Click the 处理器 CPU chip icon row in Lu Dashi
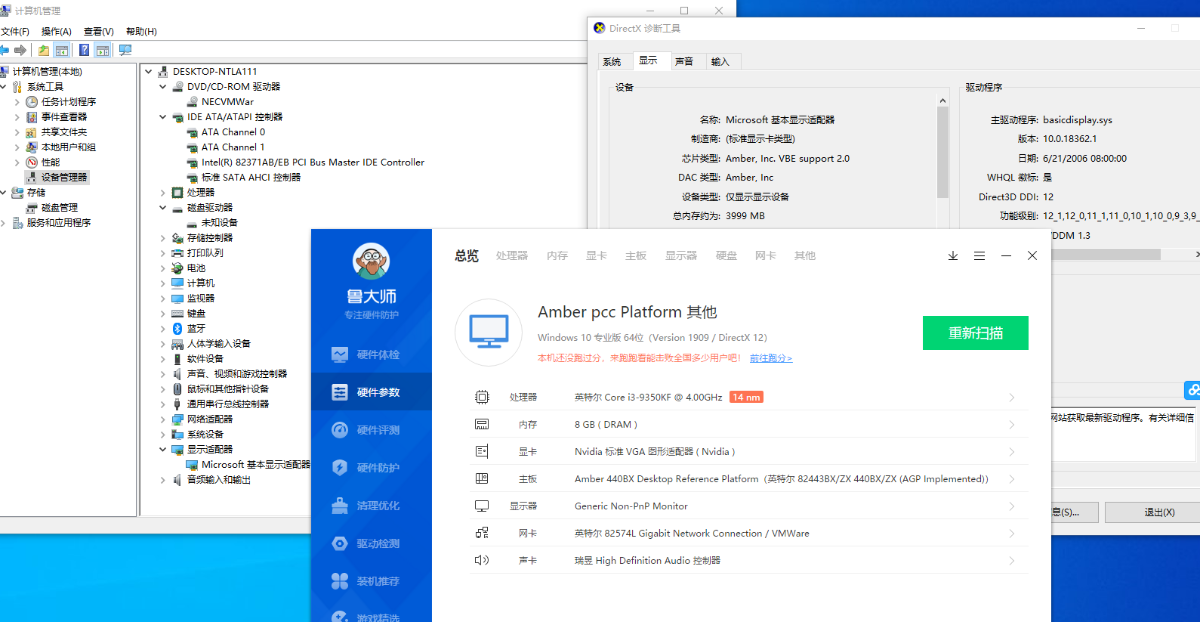 482,397
